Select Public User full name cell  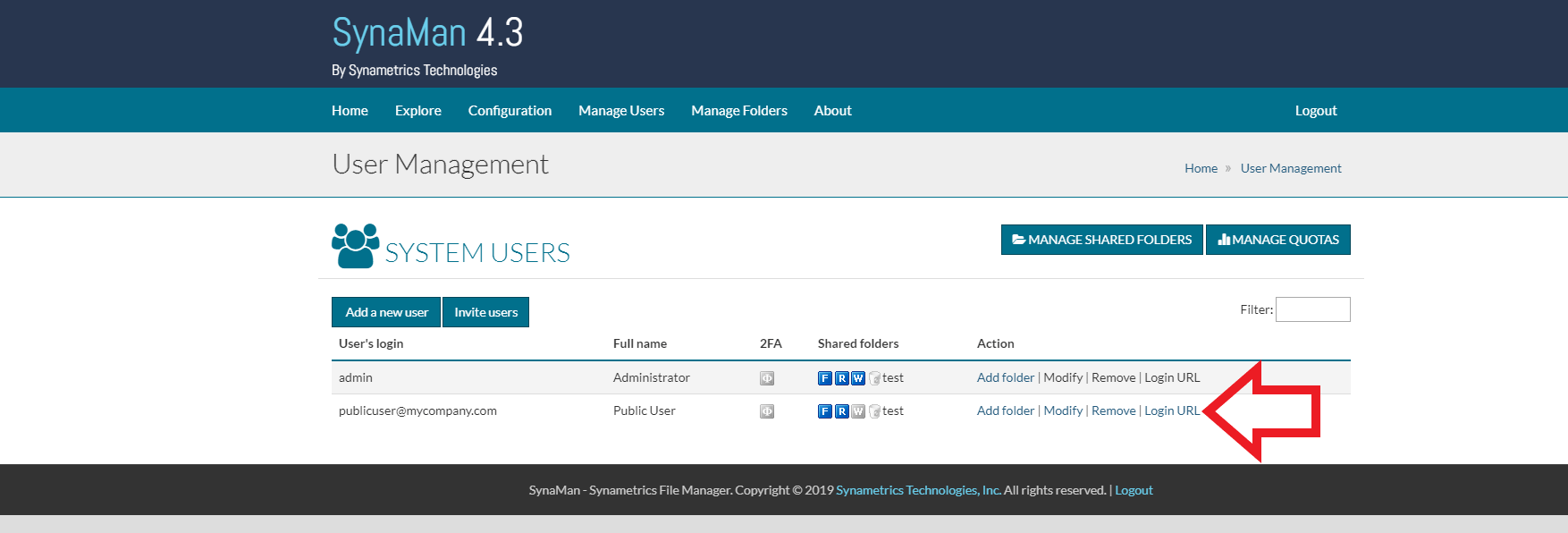click(645, 410)
